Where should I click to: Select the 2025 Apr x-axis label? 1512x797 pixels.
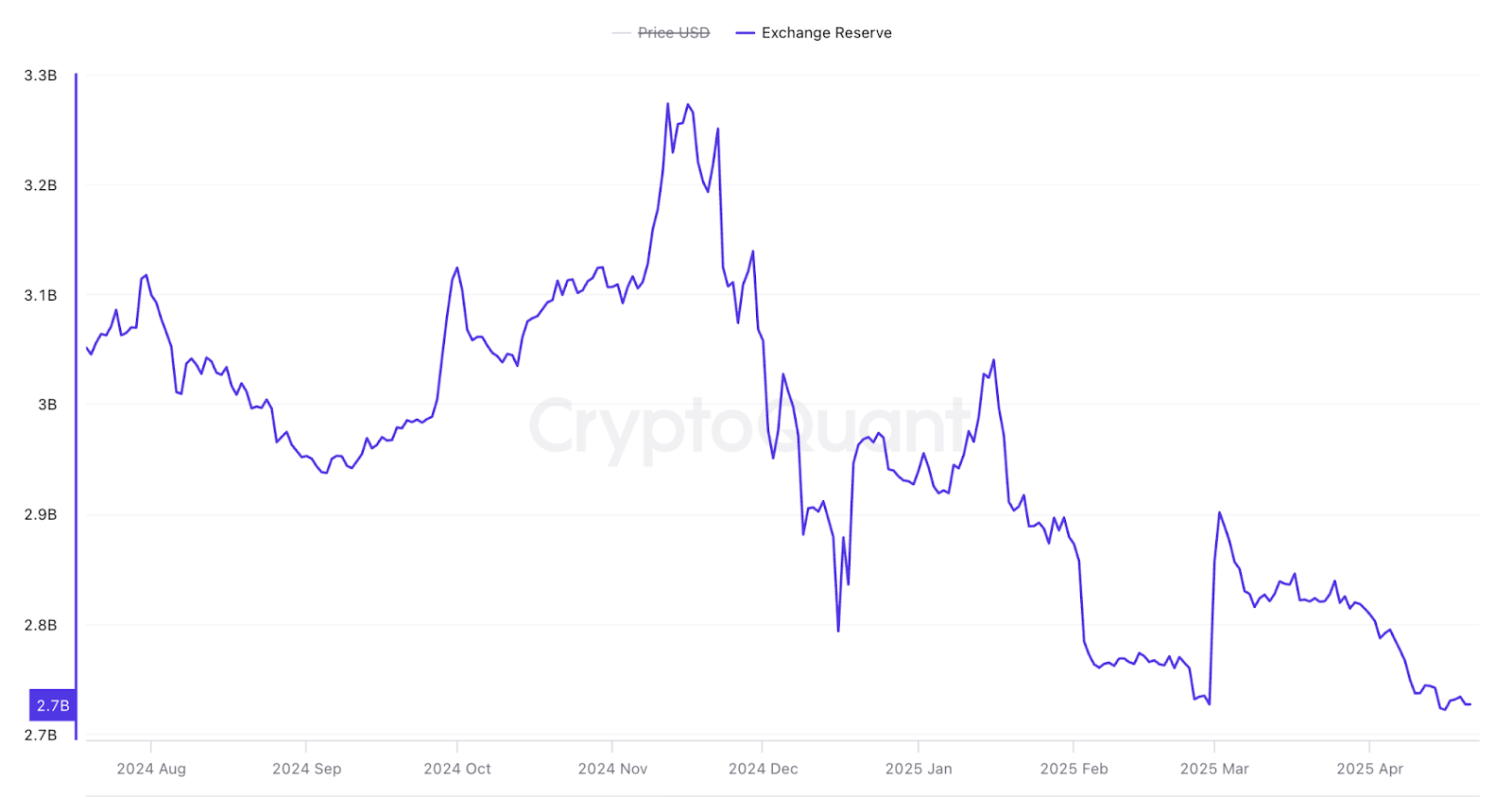point(1369,769)
